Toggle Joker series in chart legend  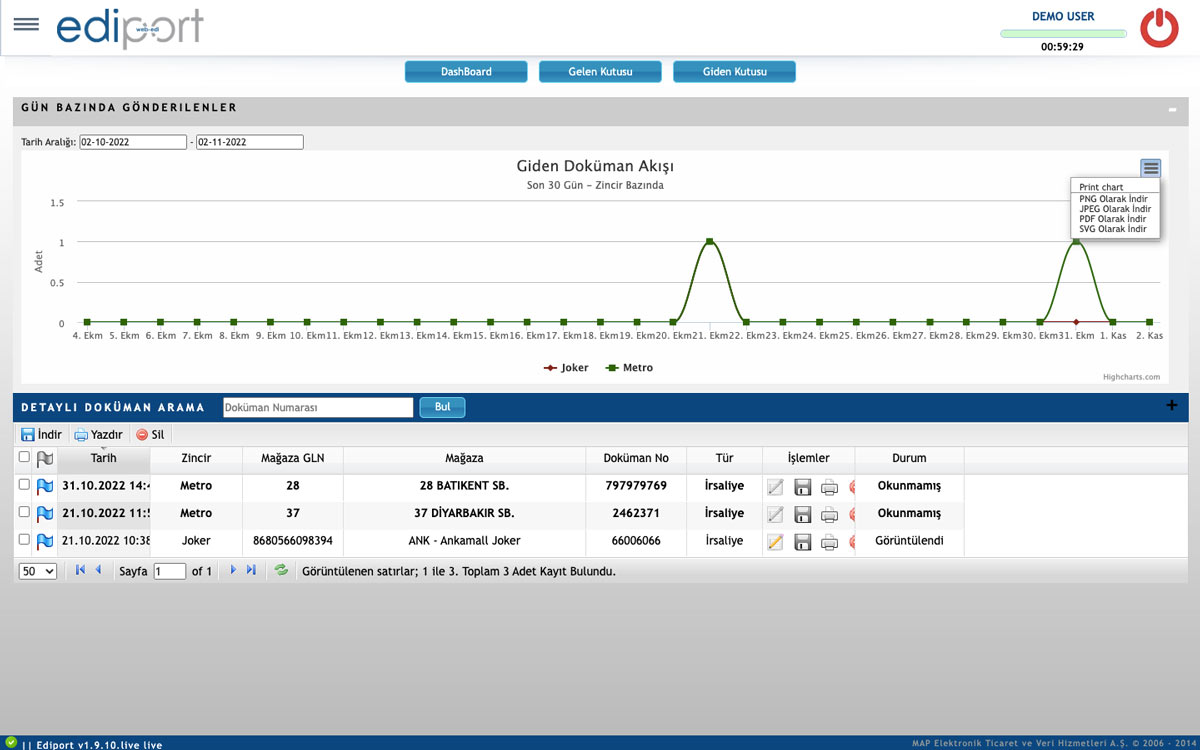pyautogui.click(x=566, y=368)
